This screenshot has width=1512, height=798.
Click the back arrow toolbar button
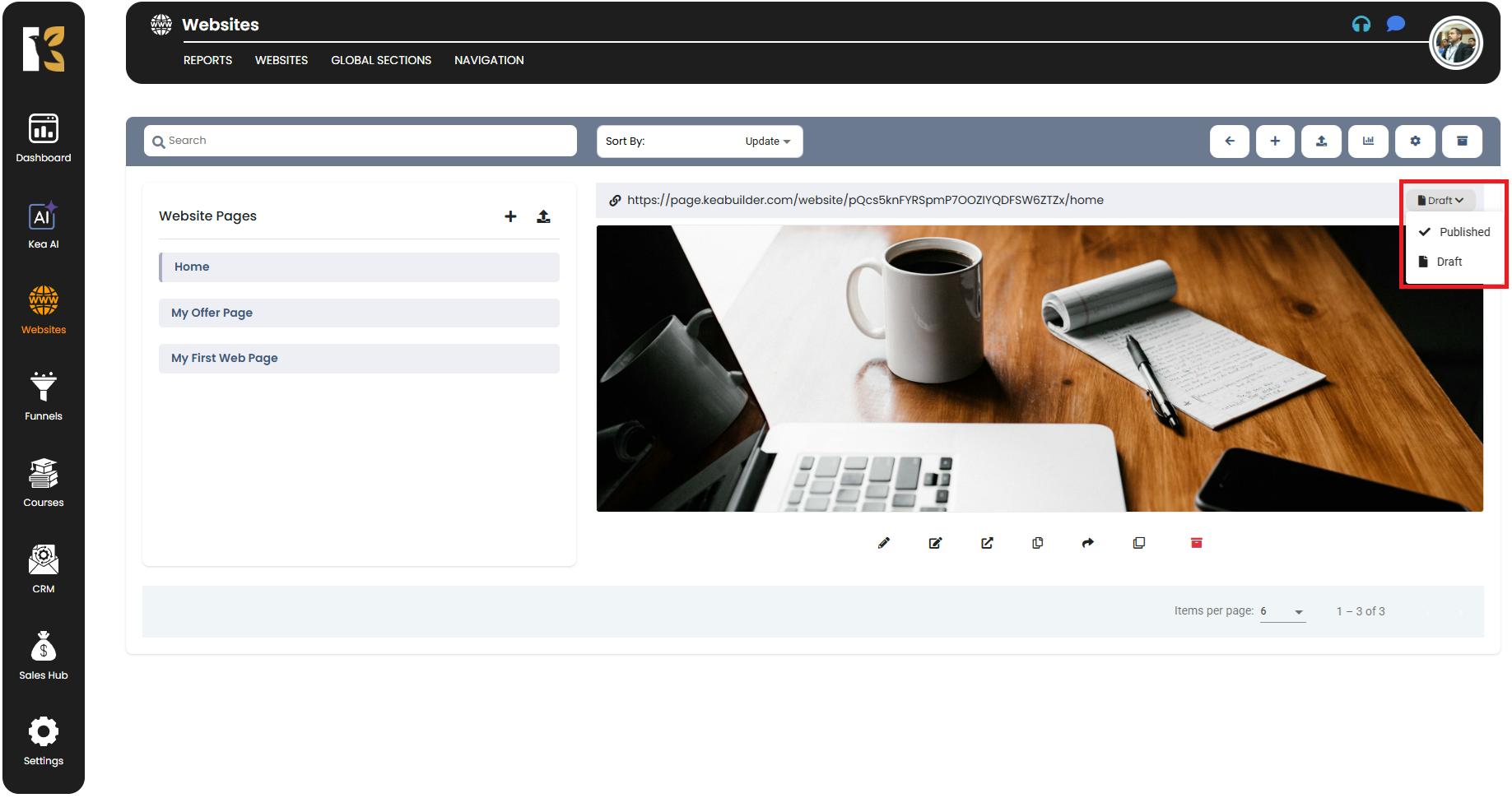(x=1229, y=142)
